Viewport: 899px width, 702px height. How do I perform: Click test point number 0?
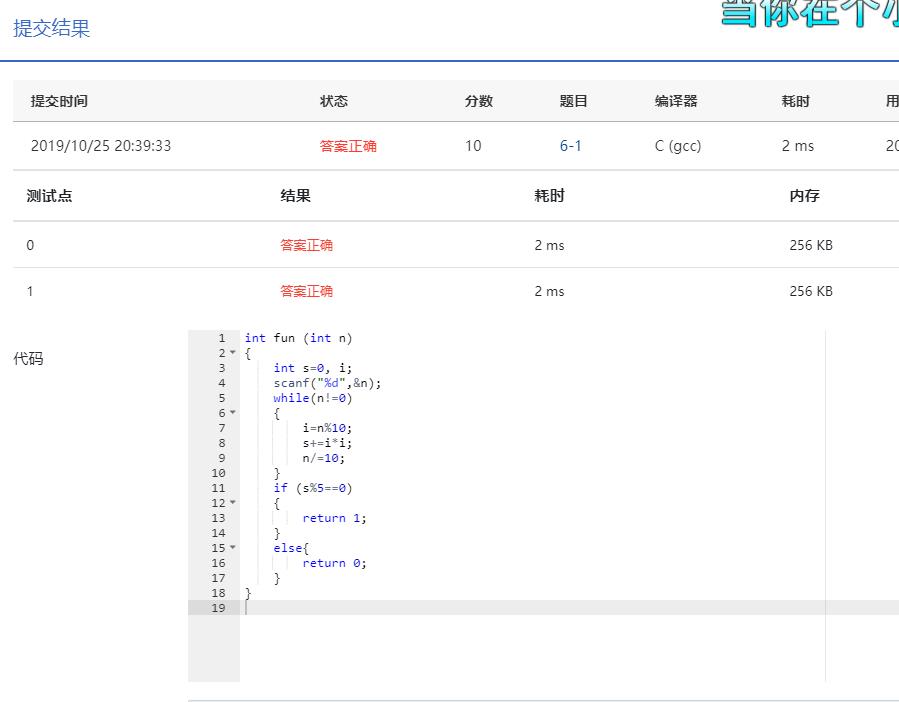pos(30,245)
